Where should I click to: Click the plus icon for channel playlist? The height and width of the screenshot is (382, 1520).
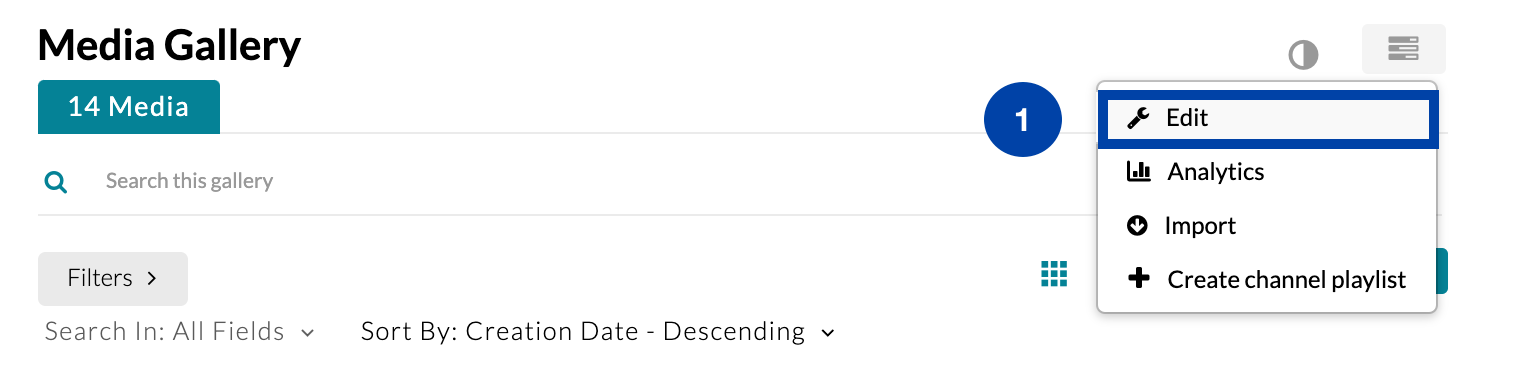point(1138,279)
